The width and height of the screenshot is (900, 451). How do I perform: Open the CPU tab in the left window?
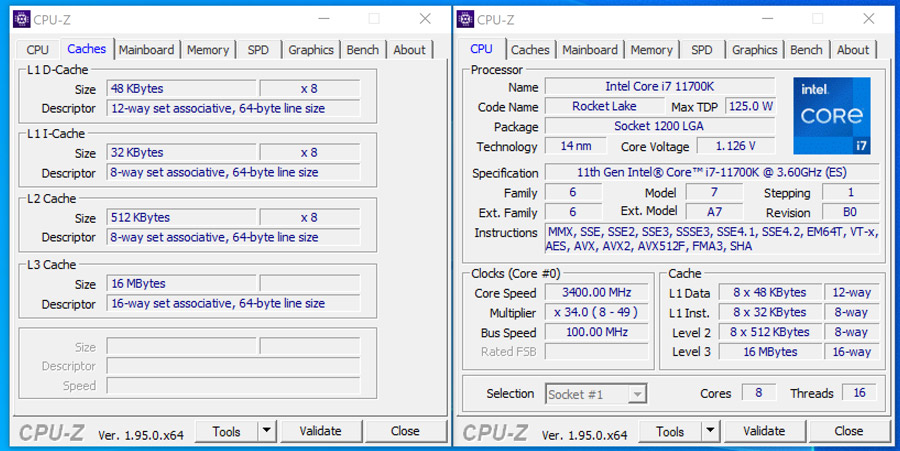point(37,50)
